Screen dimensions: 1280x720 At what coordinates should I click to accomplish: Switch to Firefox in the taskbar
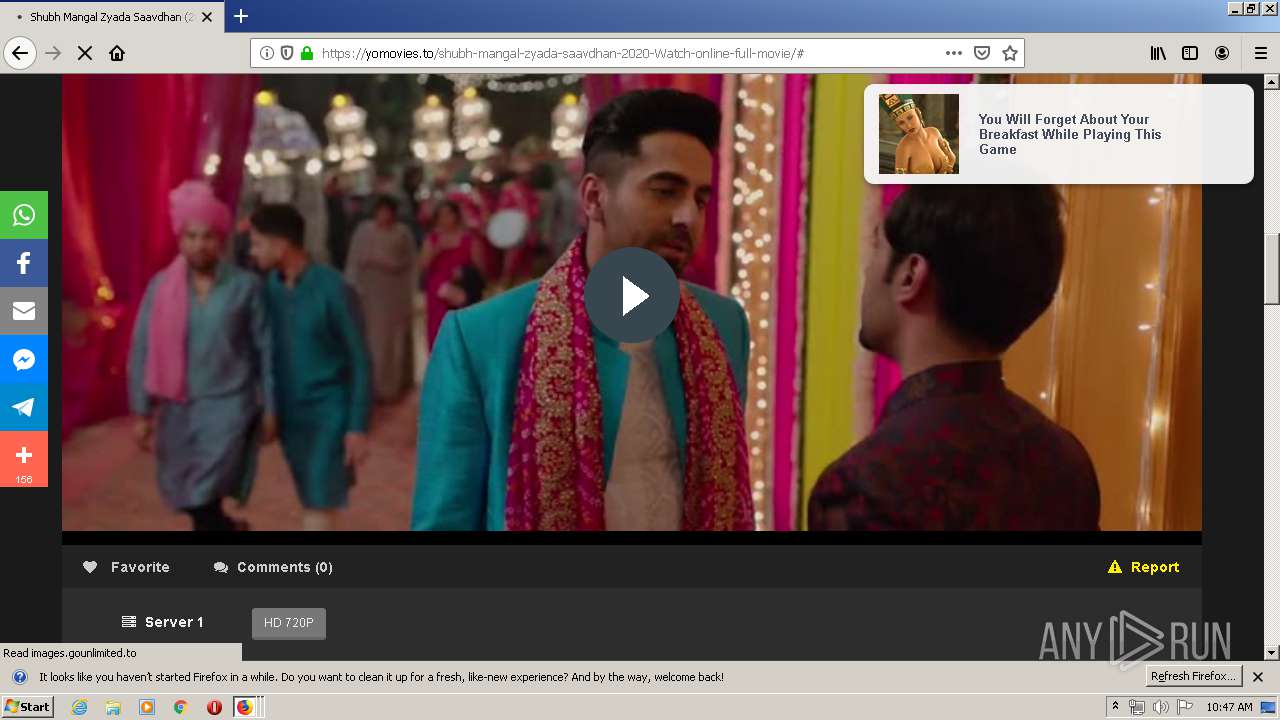(246, 707)
